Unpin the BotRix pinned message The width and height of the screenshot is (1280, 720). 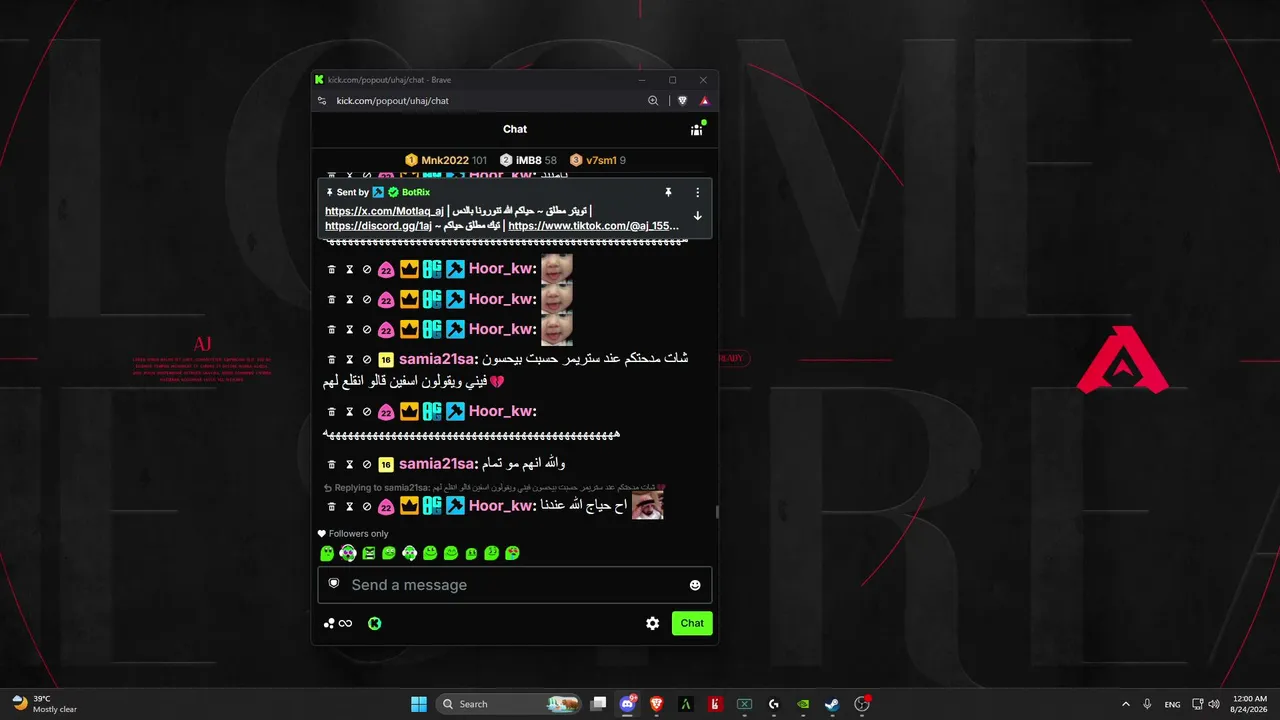point(668,192)
